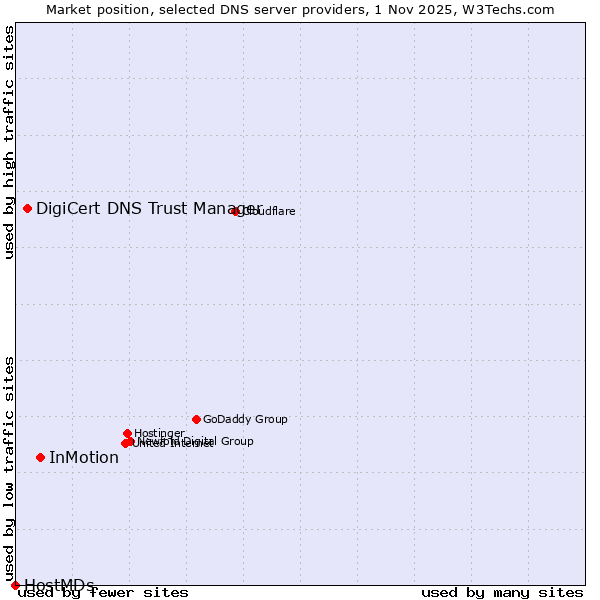Click the 'used by low traffic sites' axis label
This screenshot has width=600, height=600.
coord(10,468)
